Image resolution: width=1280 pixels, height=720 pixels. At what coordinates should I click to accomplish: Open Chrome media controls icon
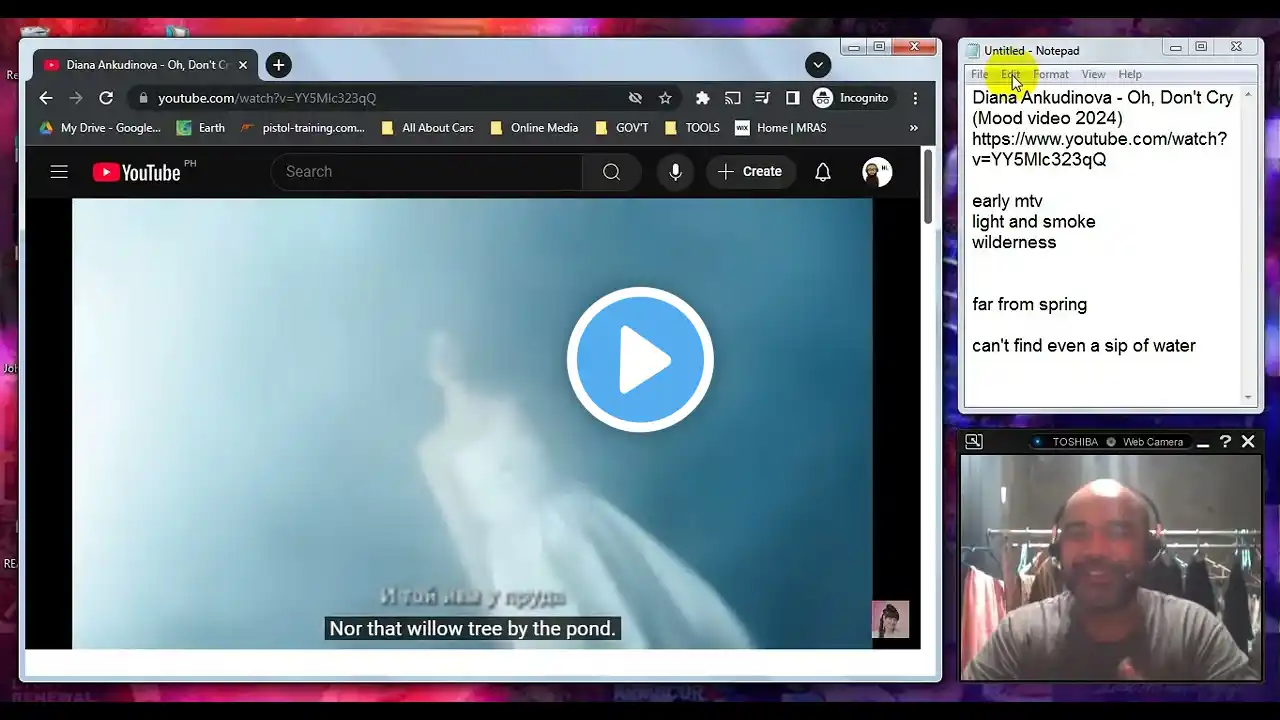(763, 98)
